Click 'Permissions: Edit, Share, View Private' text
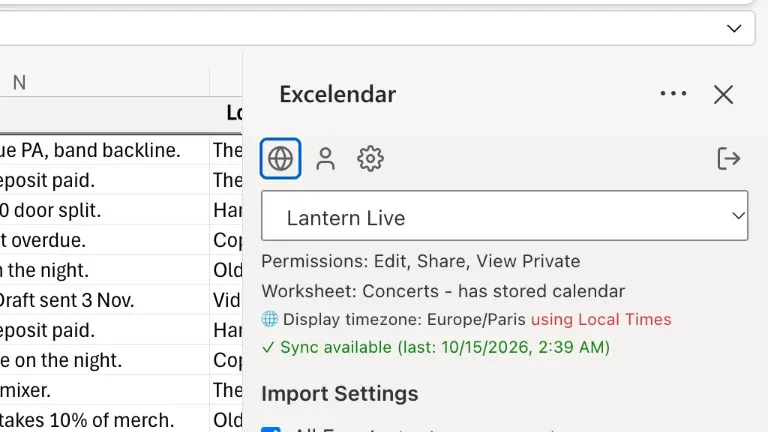This screenshot has width=768, height=432. click(421, 261)
